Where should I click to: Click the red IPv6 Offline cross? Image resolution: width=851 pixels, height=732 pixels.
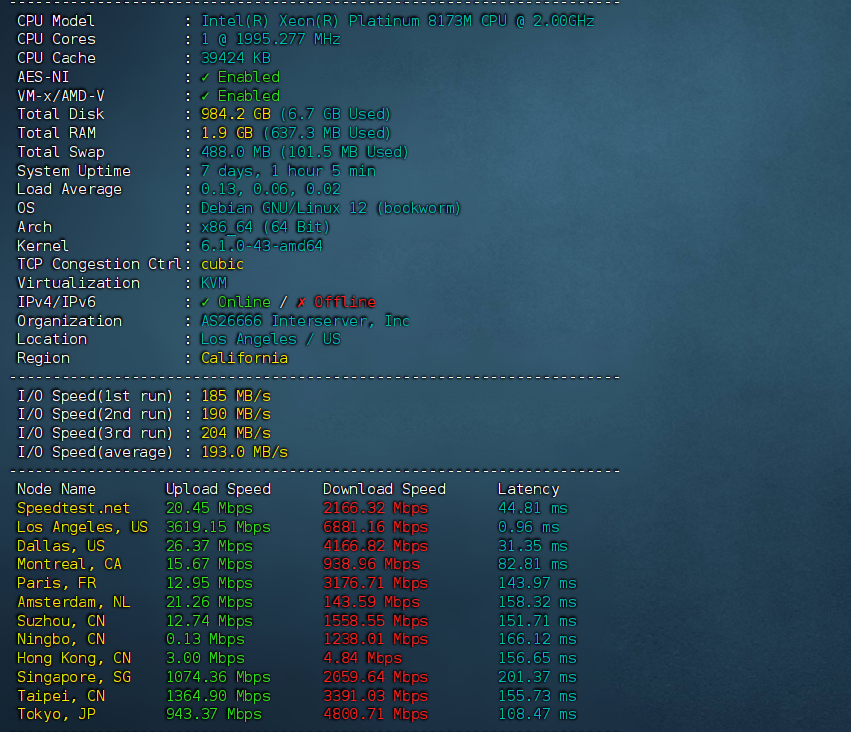pyautogui.click(x=301, y=302)
